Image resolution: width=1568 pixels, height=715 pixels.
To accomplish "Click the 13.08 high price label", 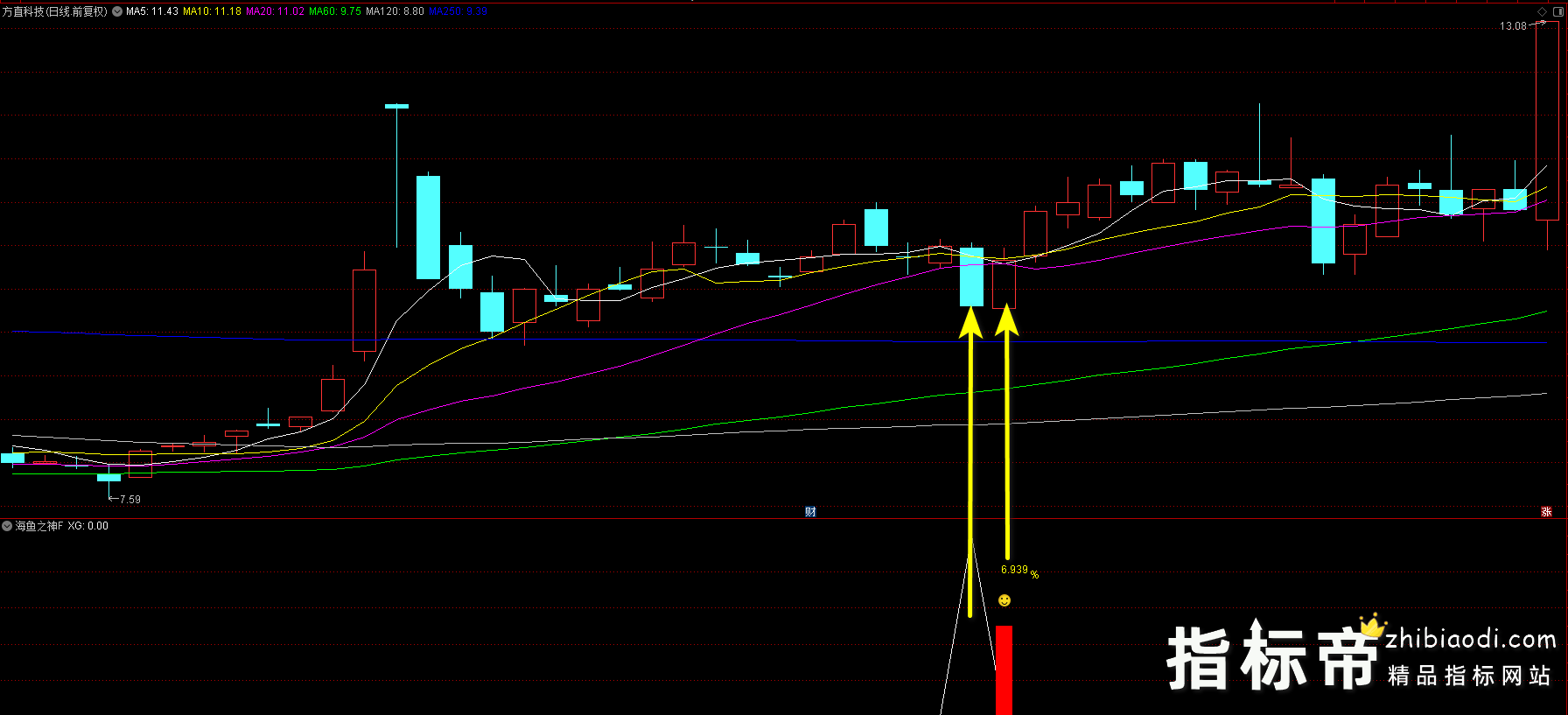I will point(1513,26).
